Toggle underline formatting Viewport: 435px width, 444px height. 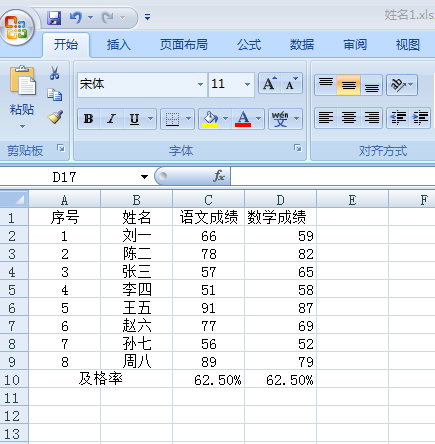pyautogui.click(x=134, y=119)
